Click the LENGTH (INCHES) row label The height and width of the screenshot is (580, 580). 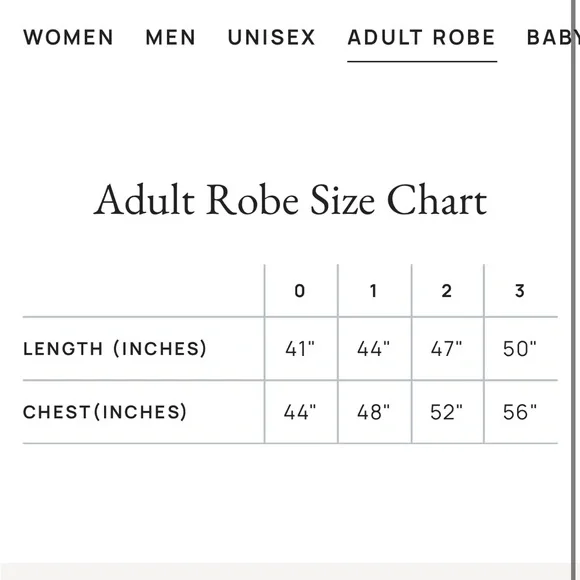click(x=115, y=348)
